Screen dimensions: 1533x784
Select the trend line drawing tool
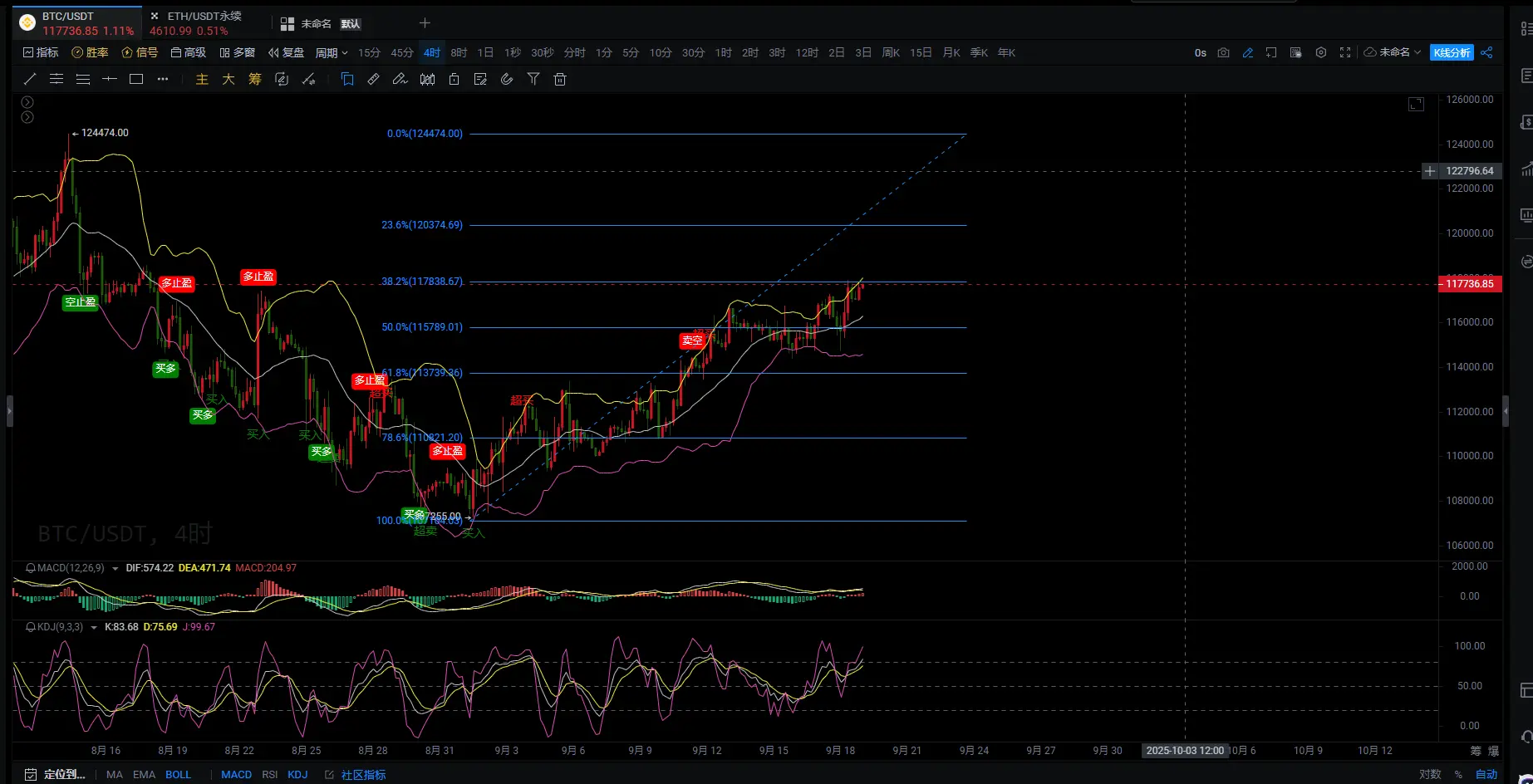30,79
